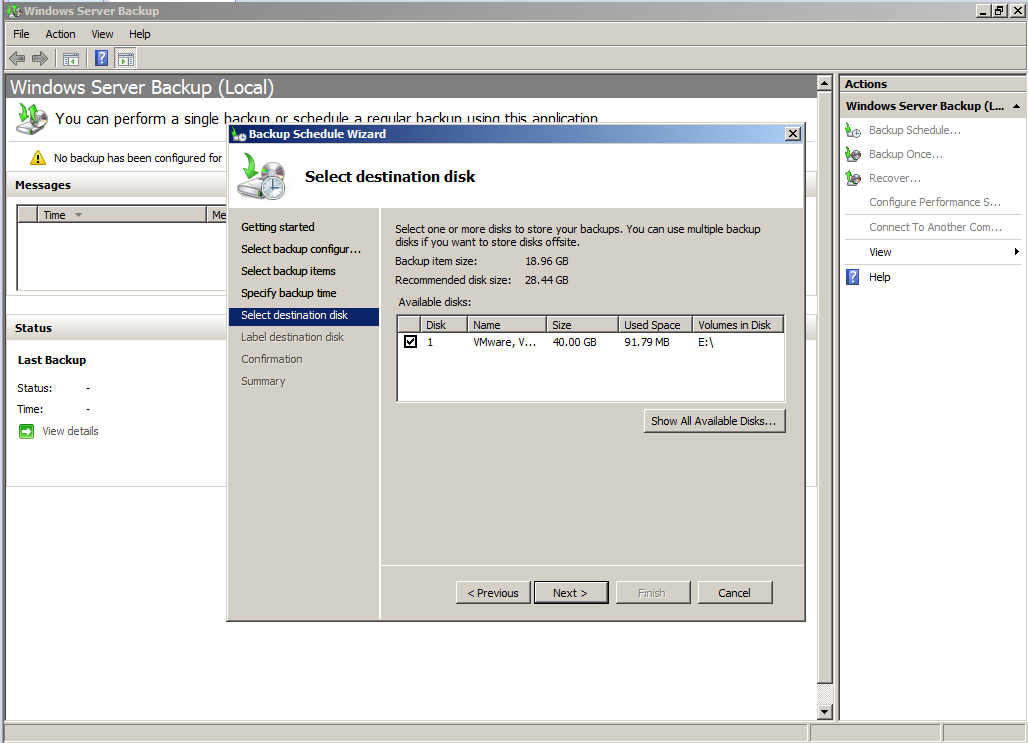This screenshot has width=1028, height=743.
Task: Click the Back arrow toolbar icon
Action: click(x=18, y=59)
